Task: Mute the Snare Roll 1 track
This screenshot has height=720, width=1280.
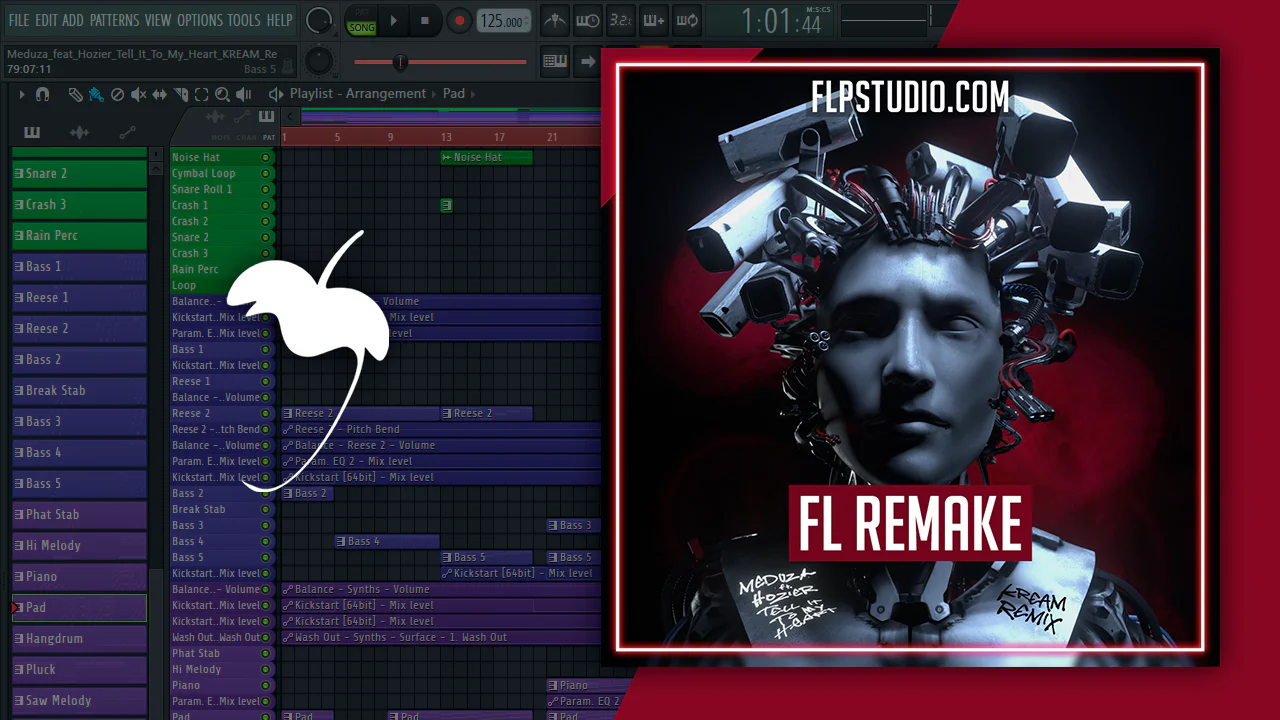Action: point(266,190)
